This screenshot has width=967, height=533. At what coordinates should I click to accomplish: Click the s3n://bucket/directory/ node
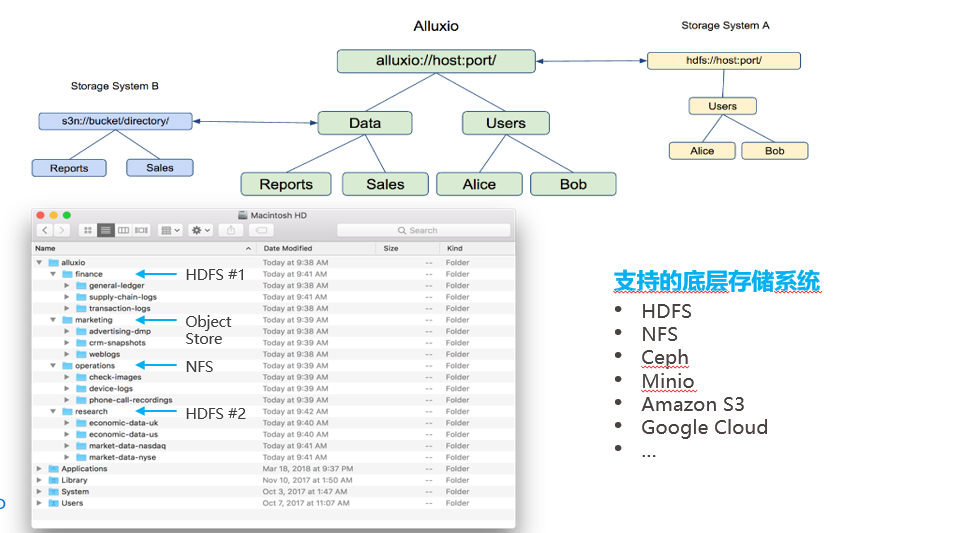point(115,121)
